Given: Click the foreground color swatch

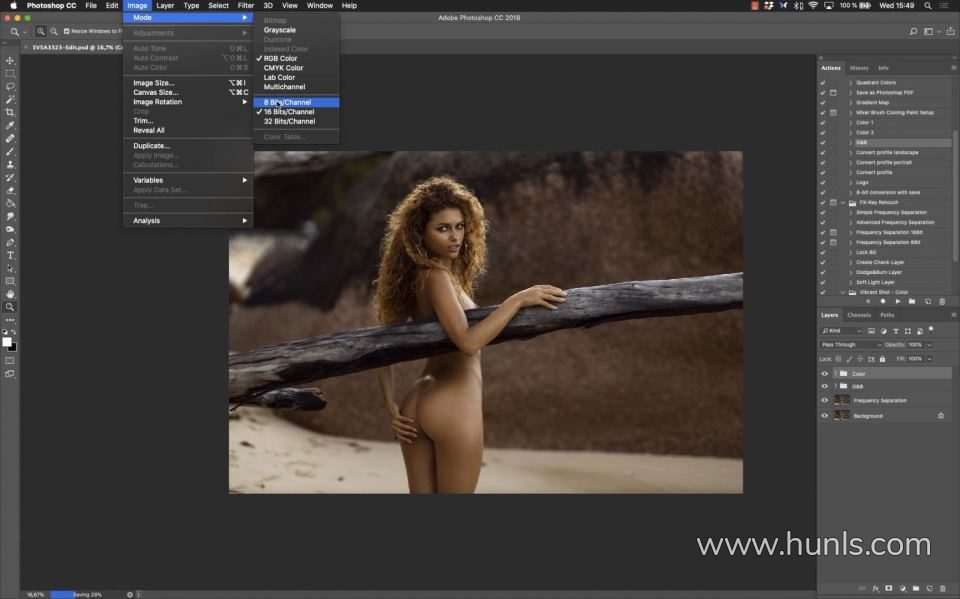Looking at the screenshot, I should point(7,342).
